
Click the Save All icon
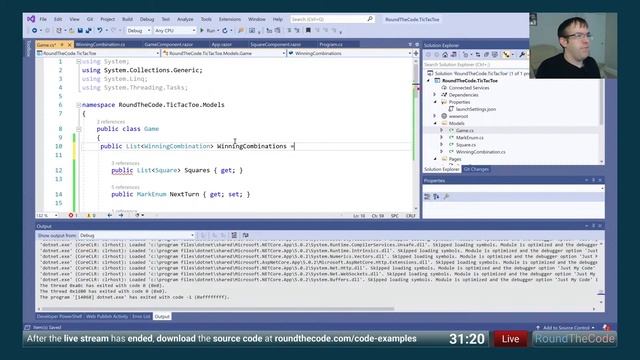click(88, 31)
